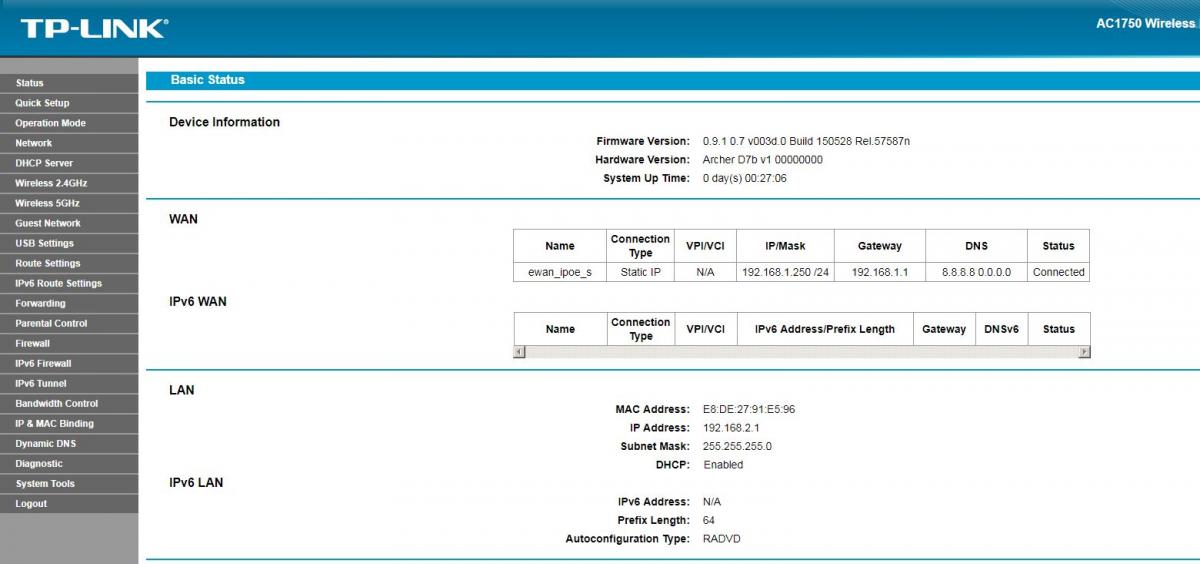Screen dimensions: 1200x564
Task: Click the LAN MAC address value
Action: click(x=749, y=409)
